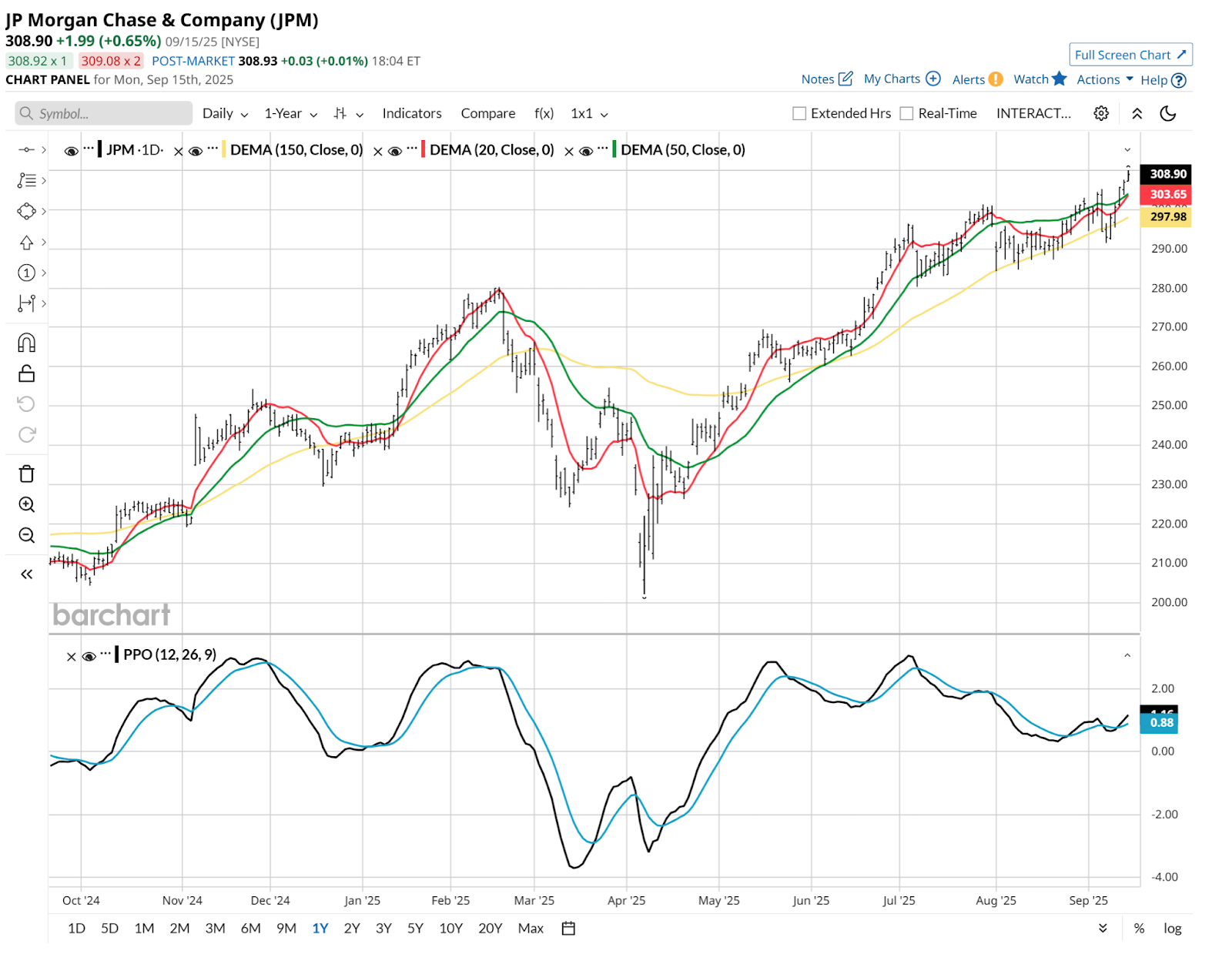Click the Notes edit icon
The height and width of the screenshot is (954, 1232).
pos(845,79)
